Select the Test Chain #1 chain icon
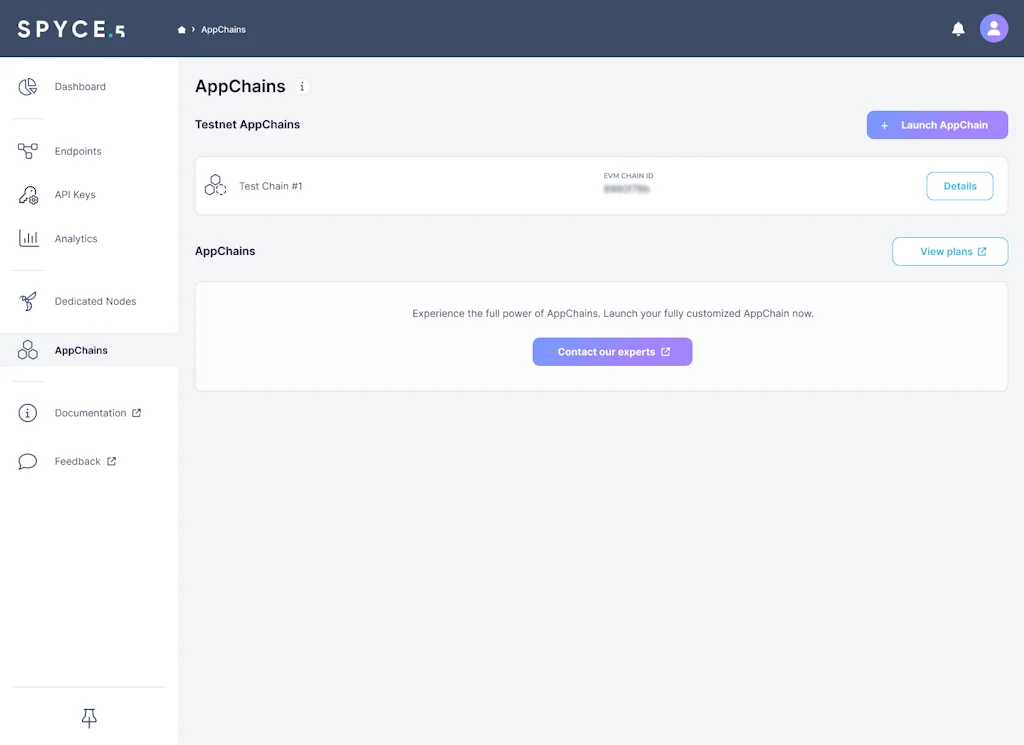The height and width of the screenshot is (745, 1024). tap(215, 185)
